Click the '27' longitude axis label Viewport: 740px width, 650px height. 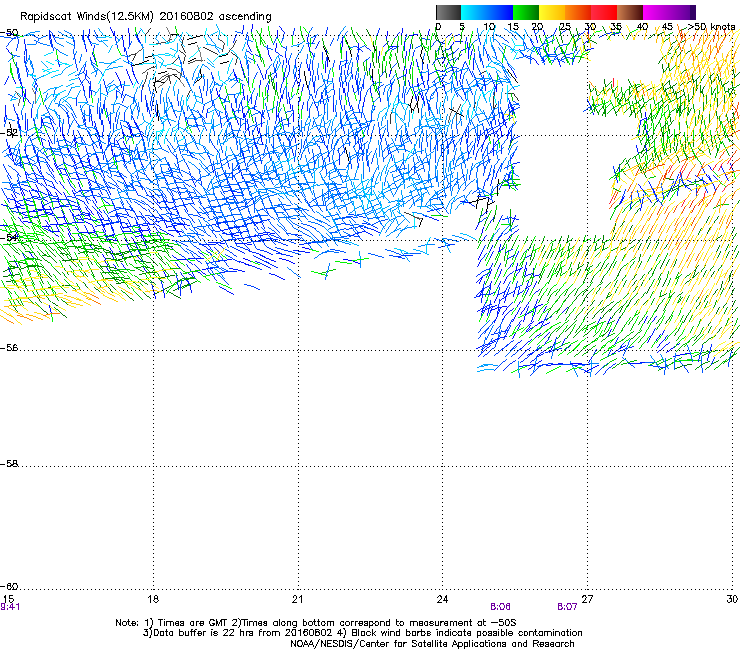(588, 599)
